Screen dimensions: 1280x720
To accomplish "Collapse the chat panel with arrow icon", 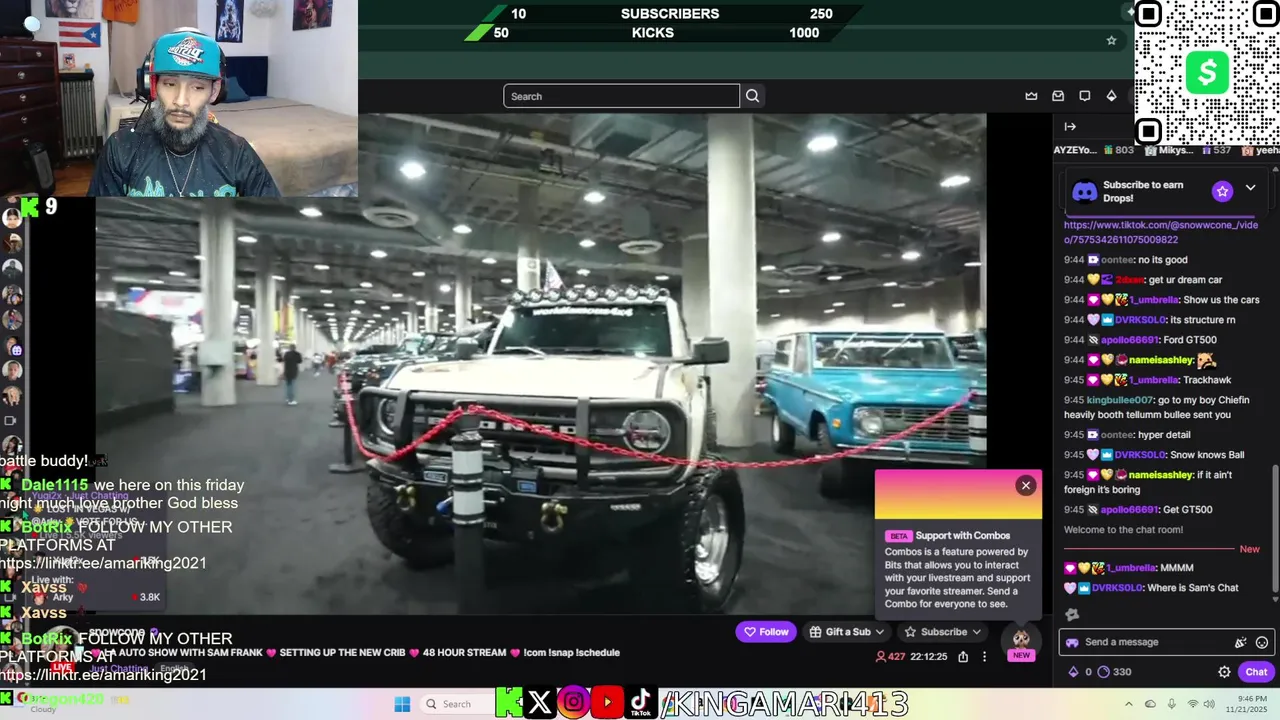I will point(1070,127).
